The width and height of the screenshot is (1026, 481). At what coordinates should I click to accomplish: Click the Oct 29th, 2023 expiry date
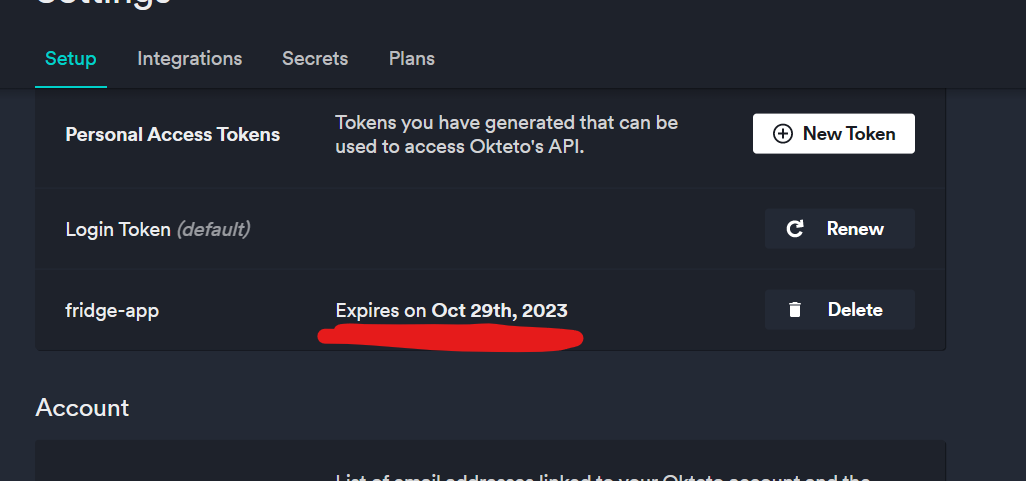(499, 311)
